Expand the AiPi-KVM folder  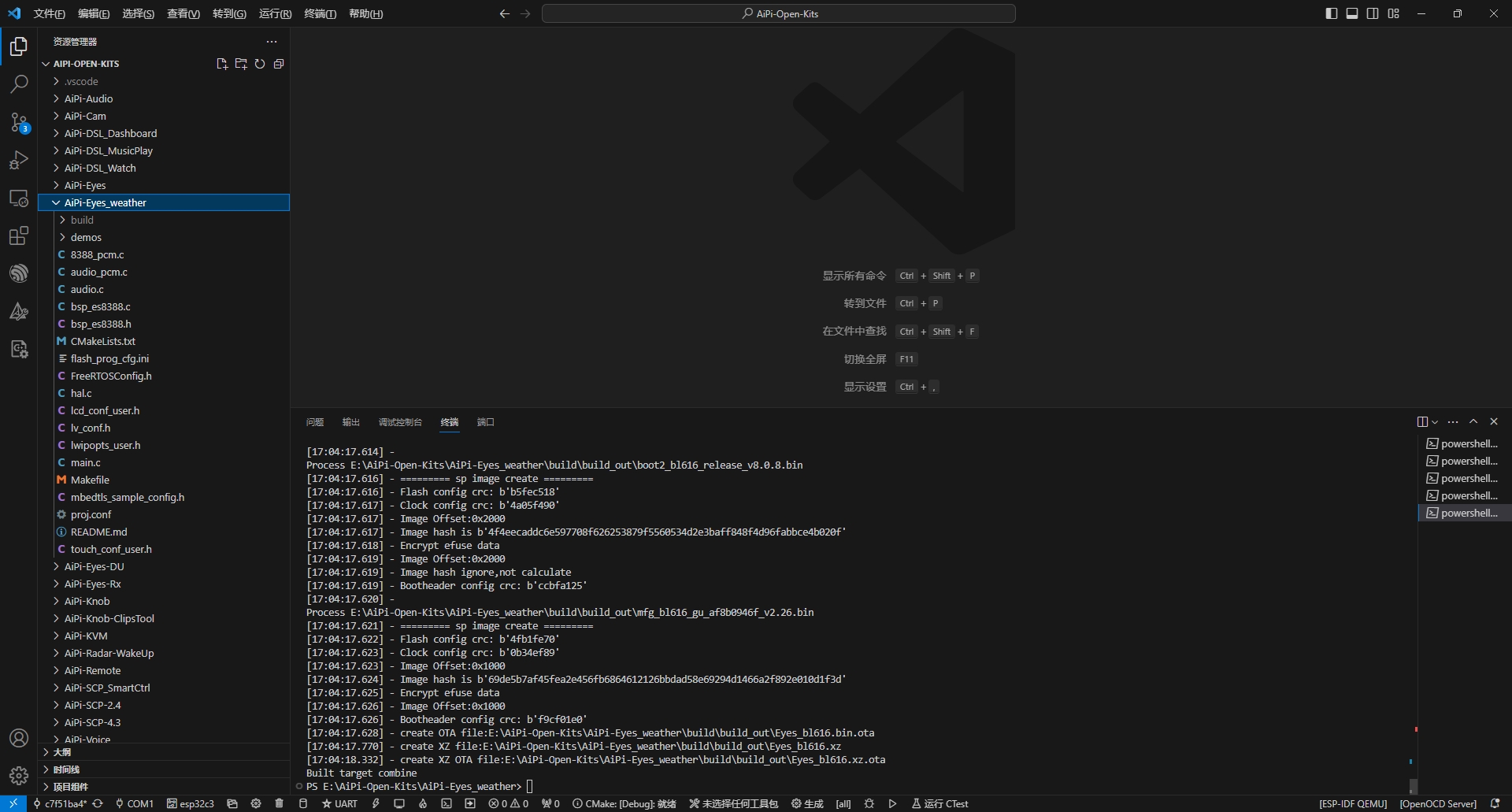[164, 636]
